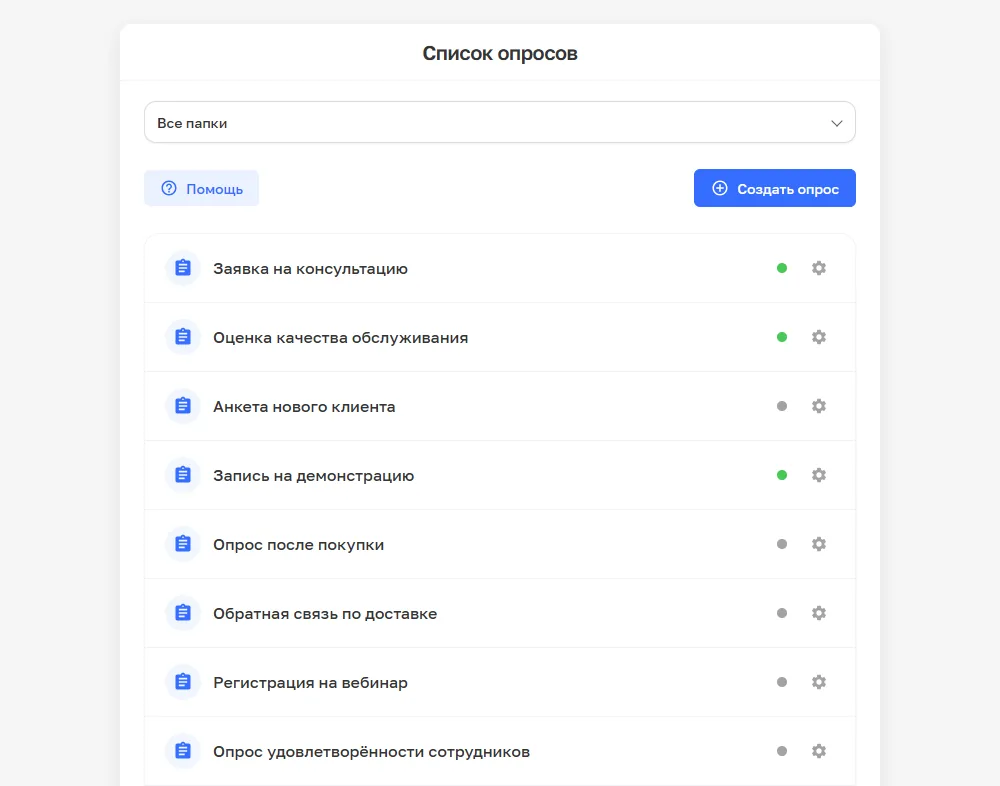This screenshot has height=786, width=1000.
Task: Click the Помощь help button
Action: [202, 188]
